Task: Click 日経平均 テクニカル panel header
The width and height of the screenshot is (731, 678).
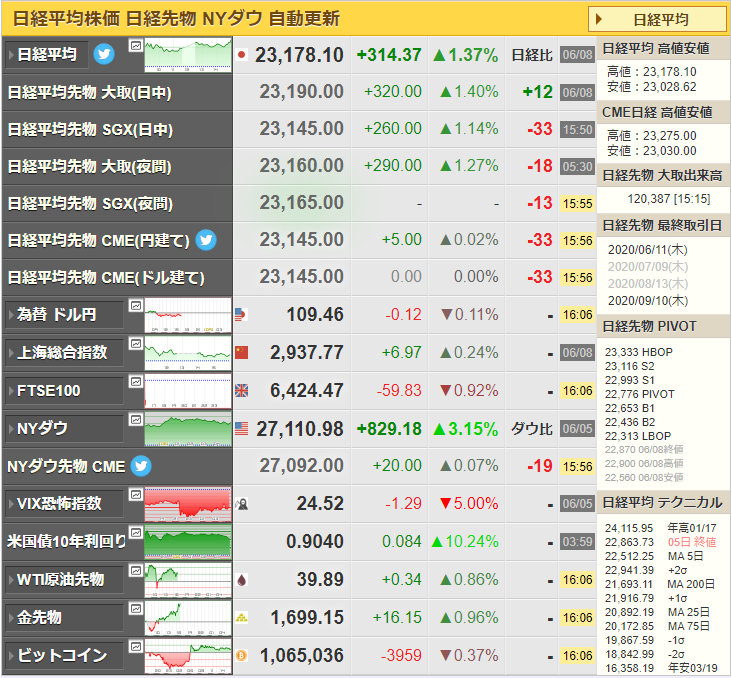Action: [x=663, y=503]
